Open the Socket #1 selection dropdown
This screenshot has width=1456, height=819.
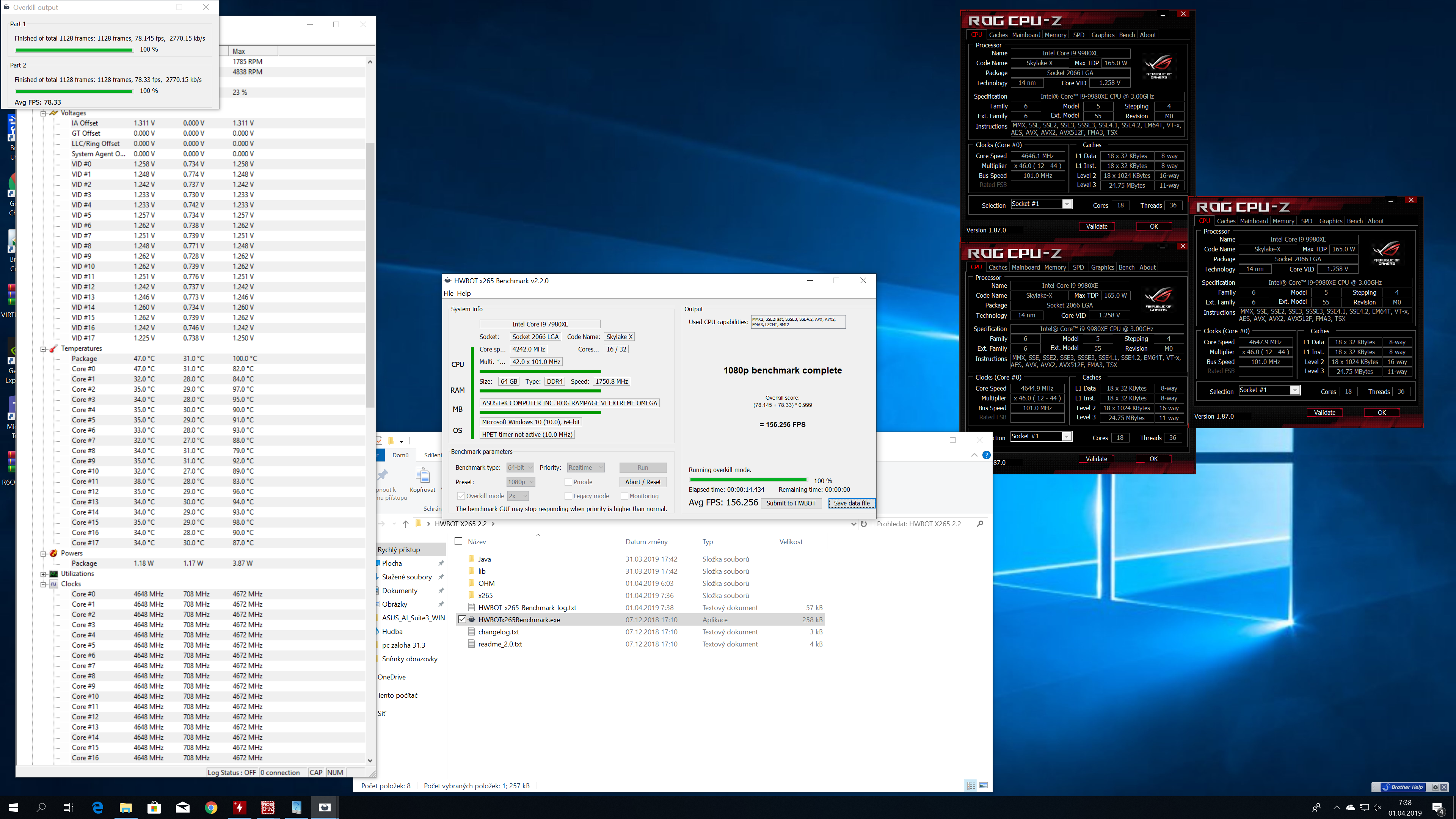pos(1067,204)
